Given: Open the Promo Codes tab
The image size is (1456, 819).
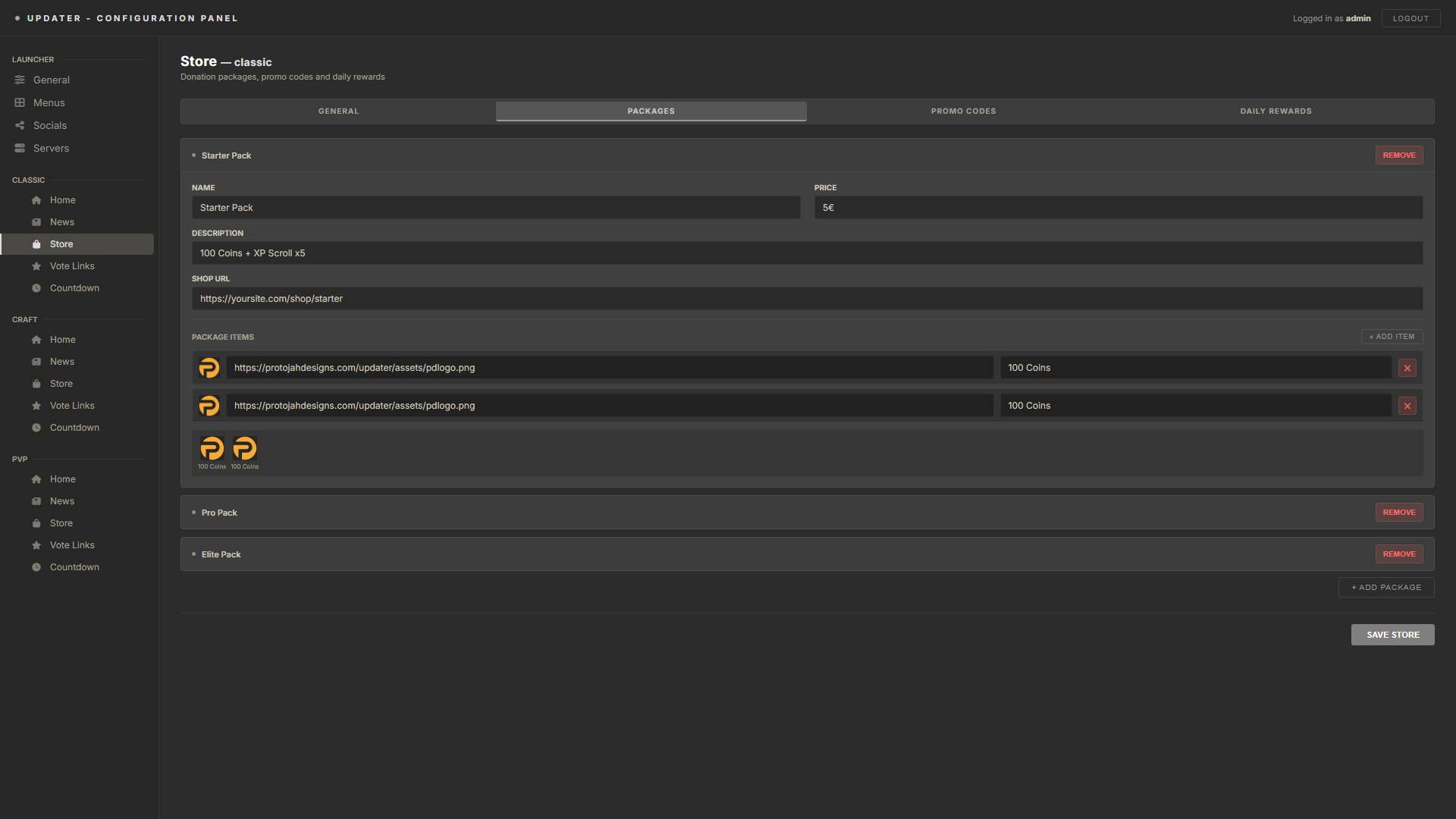Looking at the screenshot, I should tap(964, 111).
